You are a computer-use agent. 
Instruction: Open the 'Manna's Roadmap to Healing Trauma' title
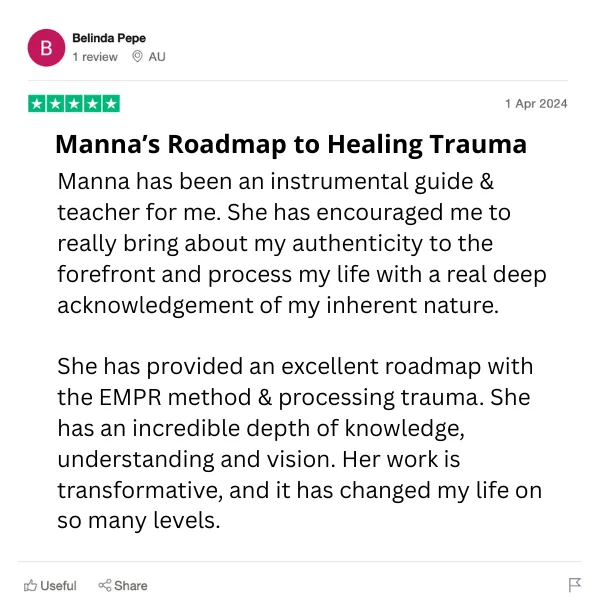tap(291, 145)
